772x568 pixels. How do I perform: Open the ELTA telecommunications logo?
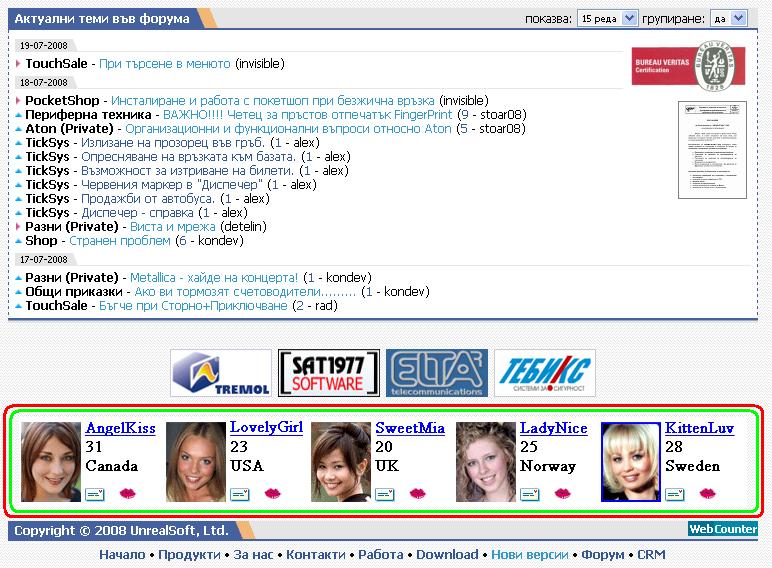coord(437,373)
